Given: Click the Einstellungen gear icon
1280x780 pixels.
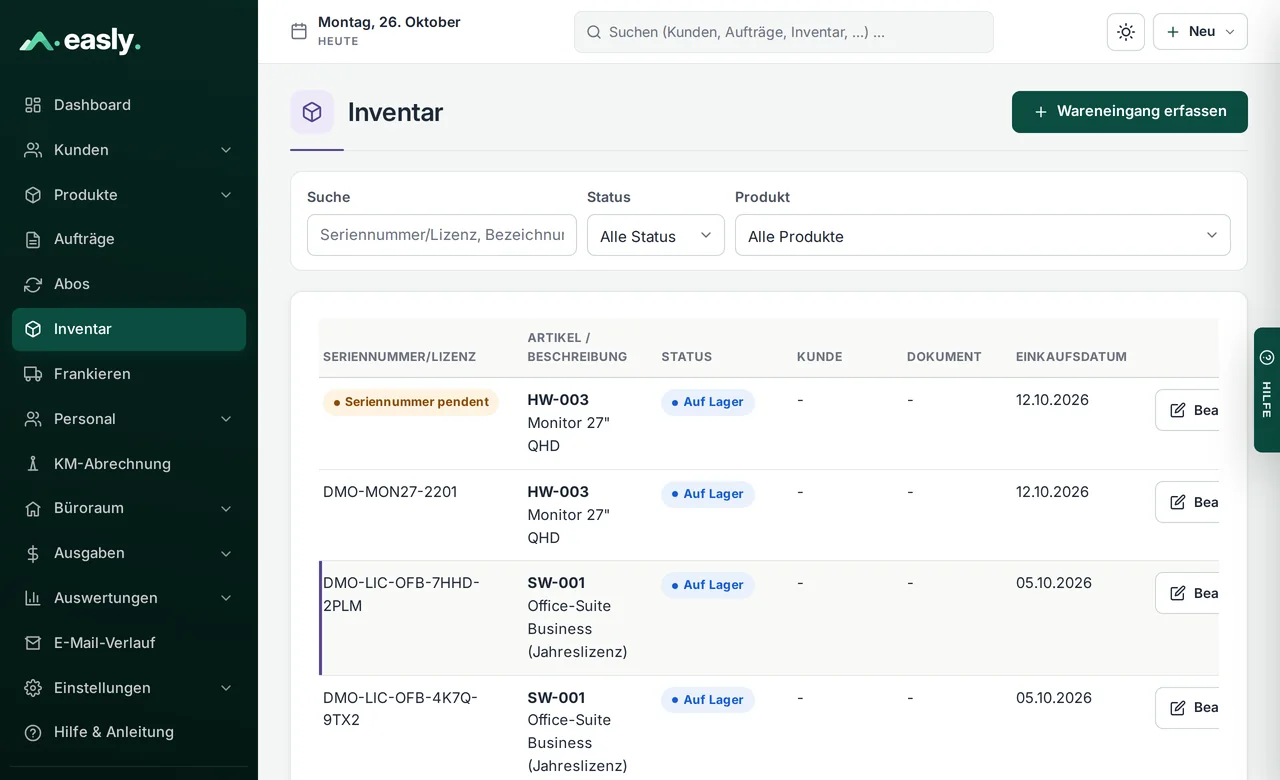Looking at the screenshot, I should [33, 688].
